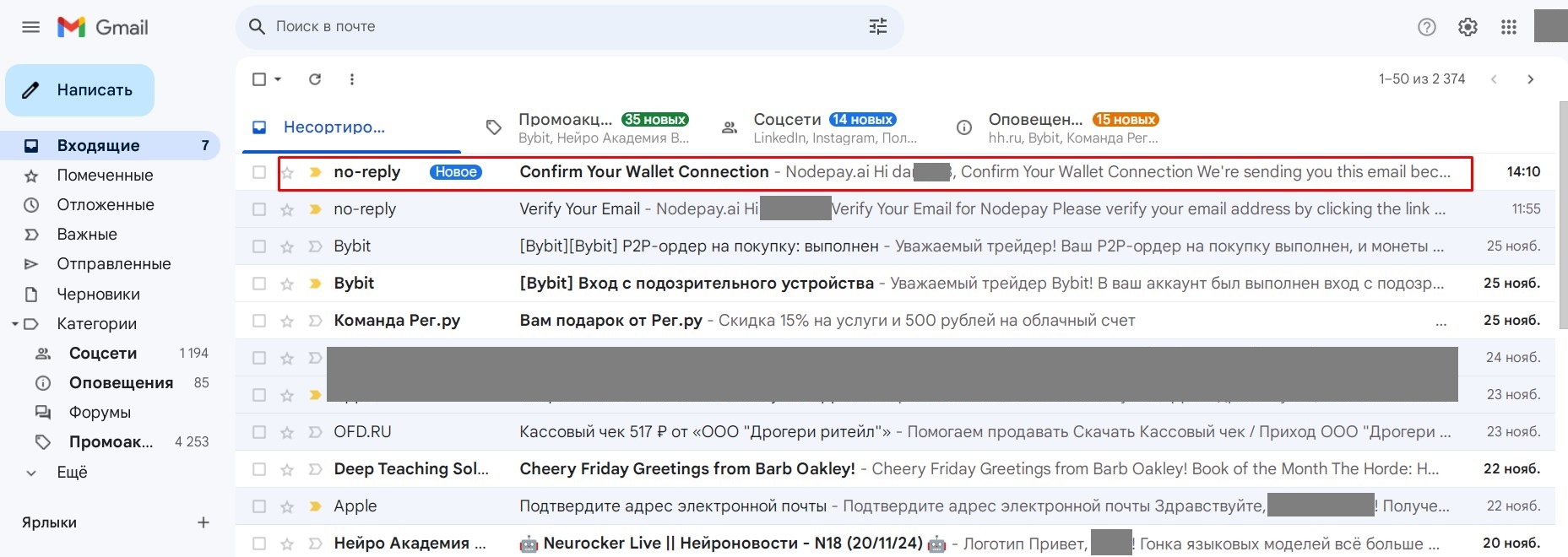Switch to the Несортированные tab
The height and width of the screenshot is (557, 1568).
pos(351,127)
